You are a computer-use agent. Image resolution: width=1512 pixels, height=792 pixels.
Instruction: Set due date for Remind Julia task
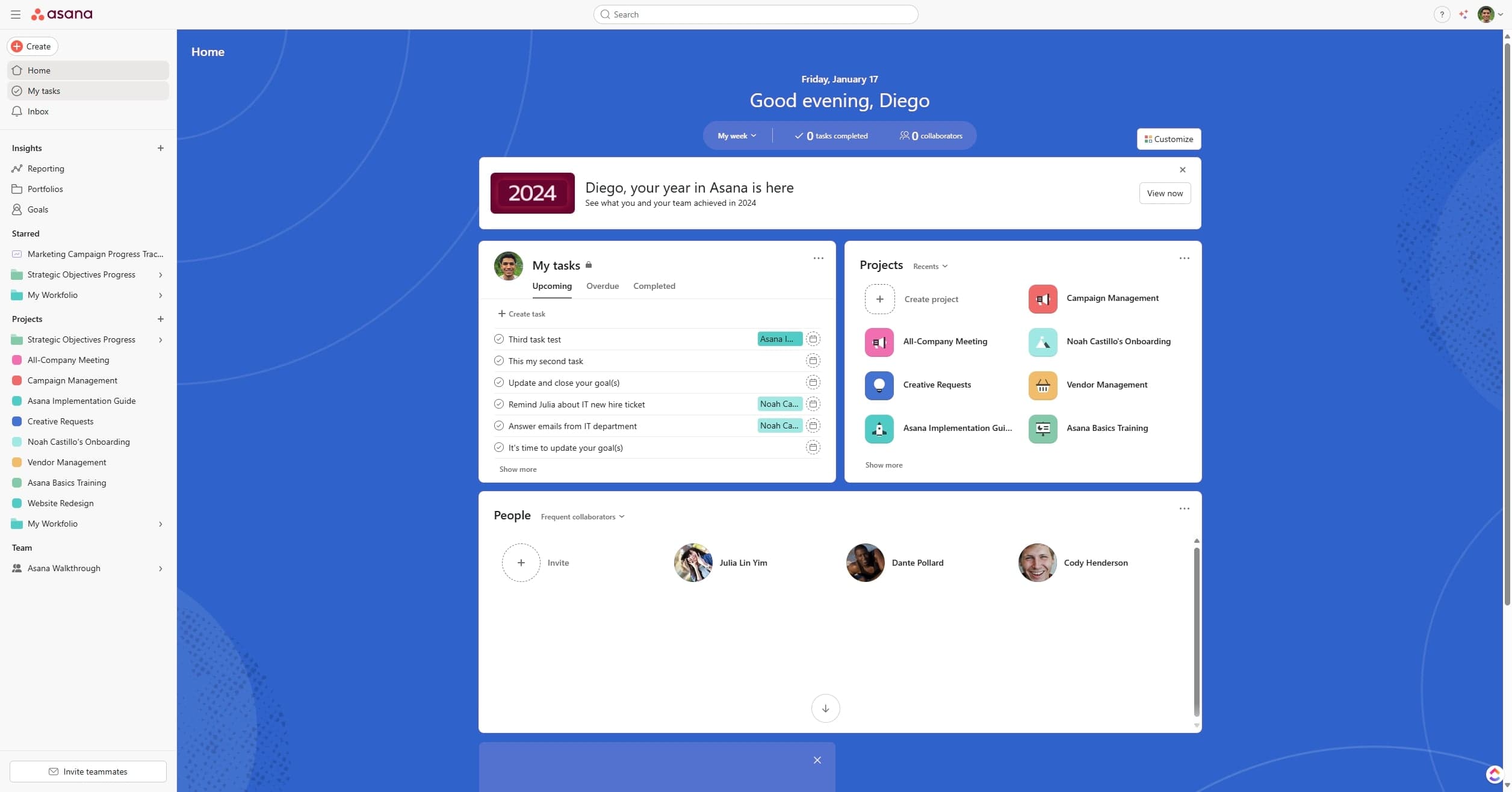[813, 404]
